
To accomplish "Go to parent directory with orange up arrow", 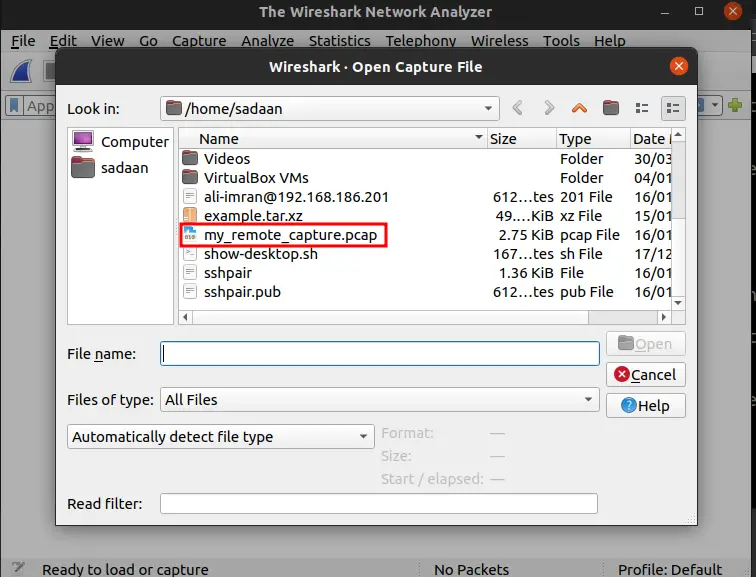I will (x=580, y=108).
